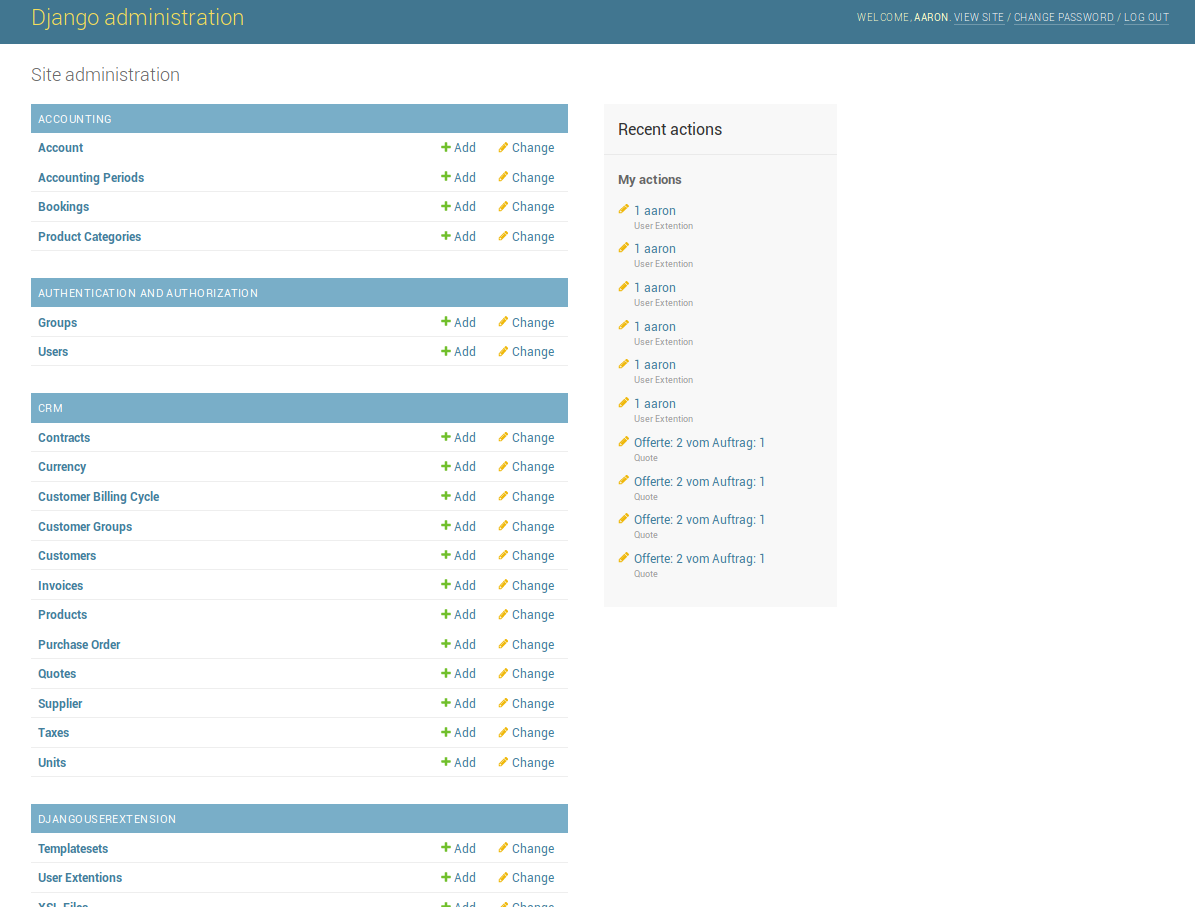Click the plus icon for Customer Billing Cycle
The width and height of the screenshot is (1195, 907).
click(x=446, y=496)
